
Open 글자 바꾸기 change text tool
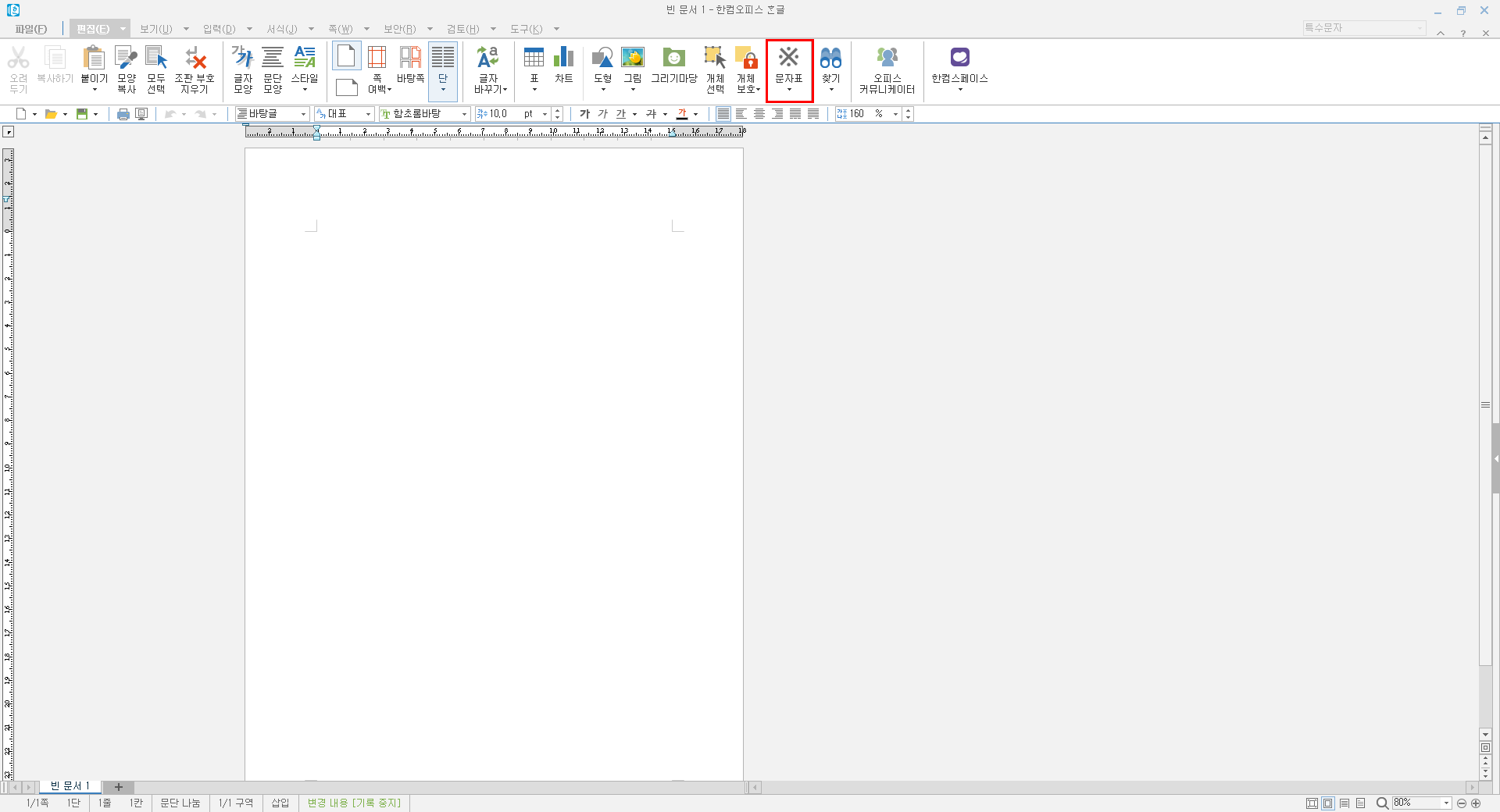click(490, 70)
